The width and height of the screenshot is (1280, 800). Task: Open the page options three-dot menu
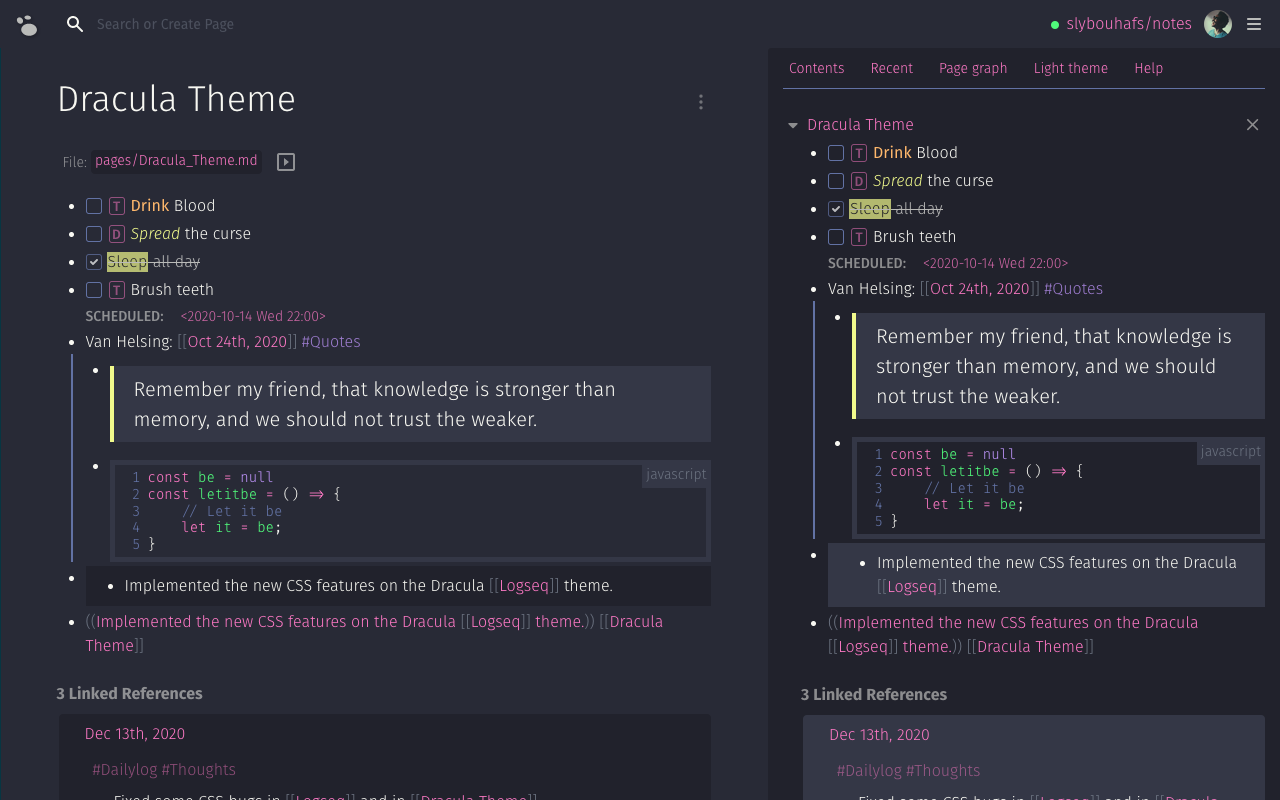[700, 102]
